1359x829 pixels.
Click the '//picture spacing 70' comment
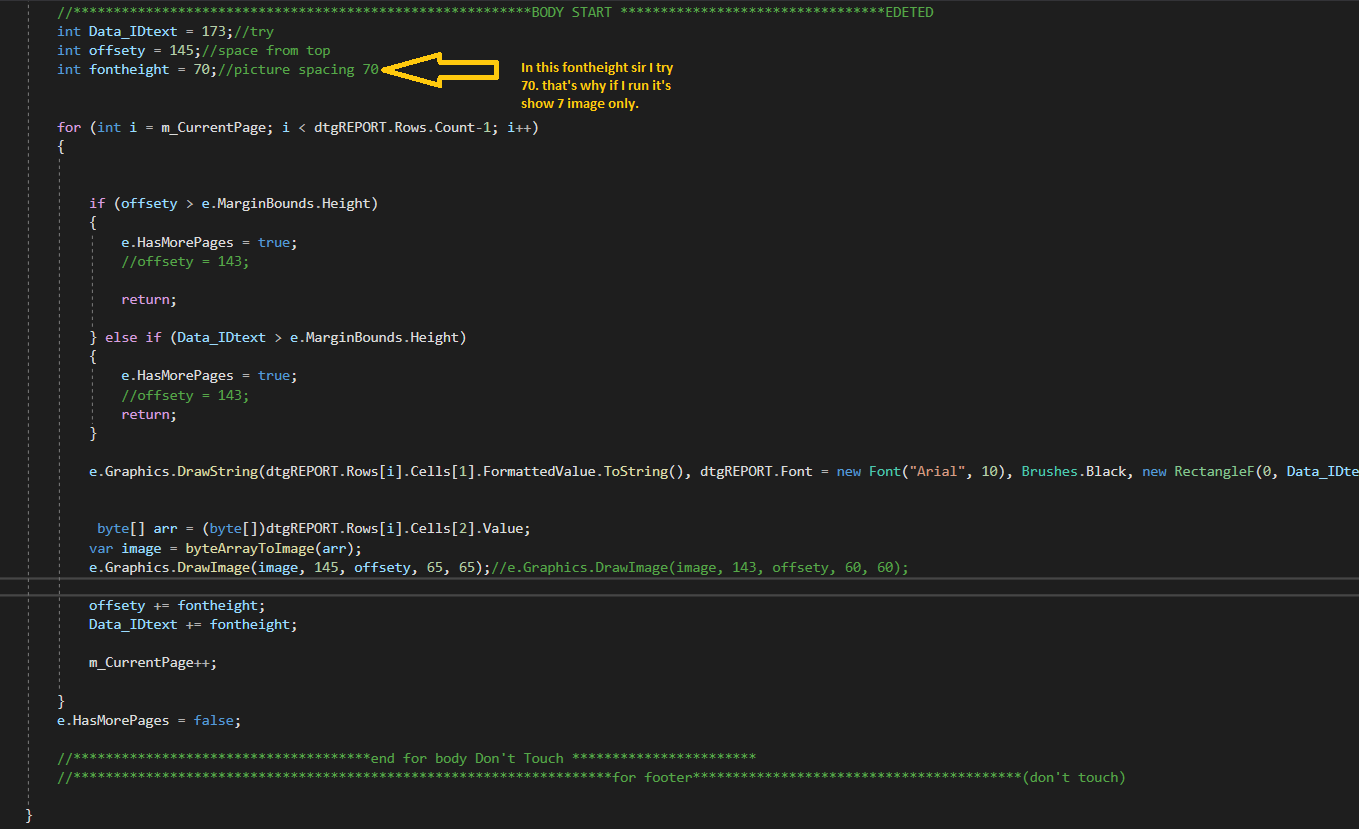(298, 69)
